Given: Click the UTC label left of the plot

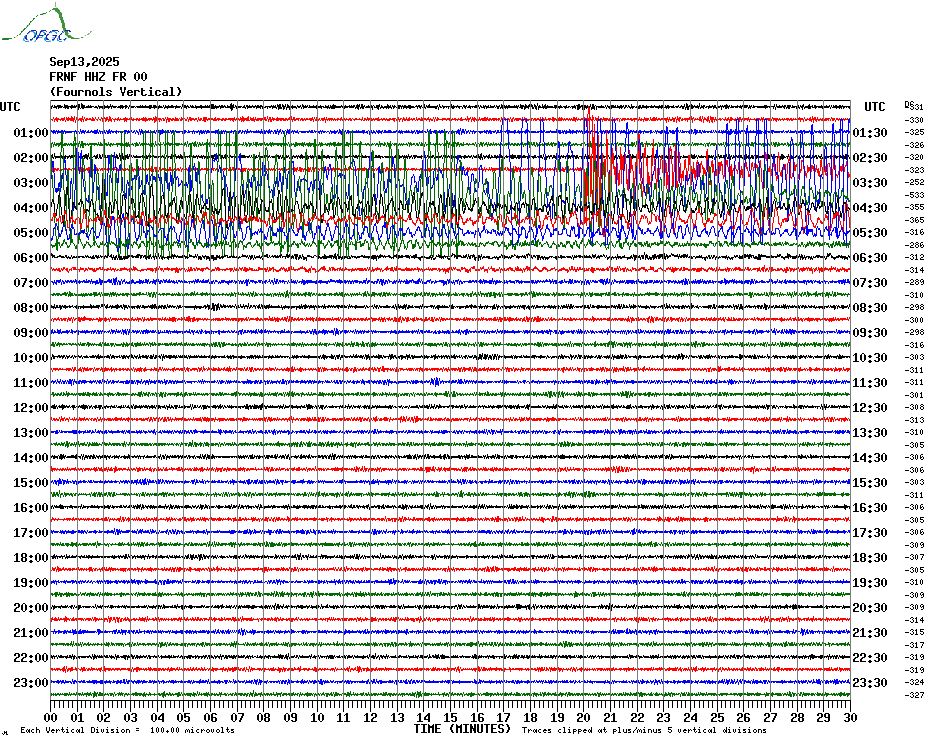Looking at the screenshot, I should tap(10, 107).
